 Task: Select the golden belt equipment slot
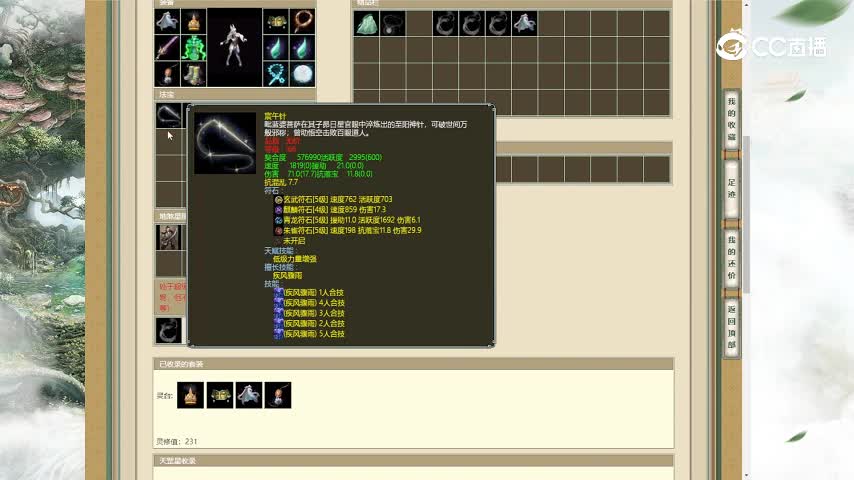(x=276, y=22)
